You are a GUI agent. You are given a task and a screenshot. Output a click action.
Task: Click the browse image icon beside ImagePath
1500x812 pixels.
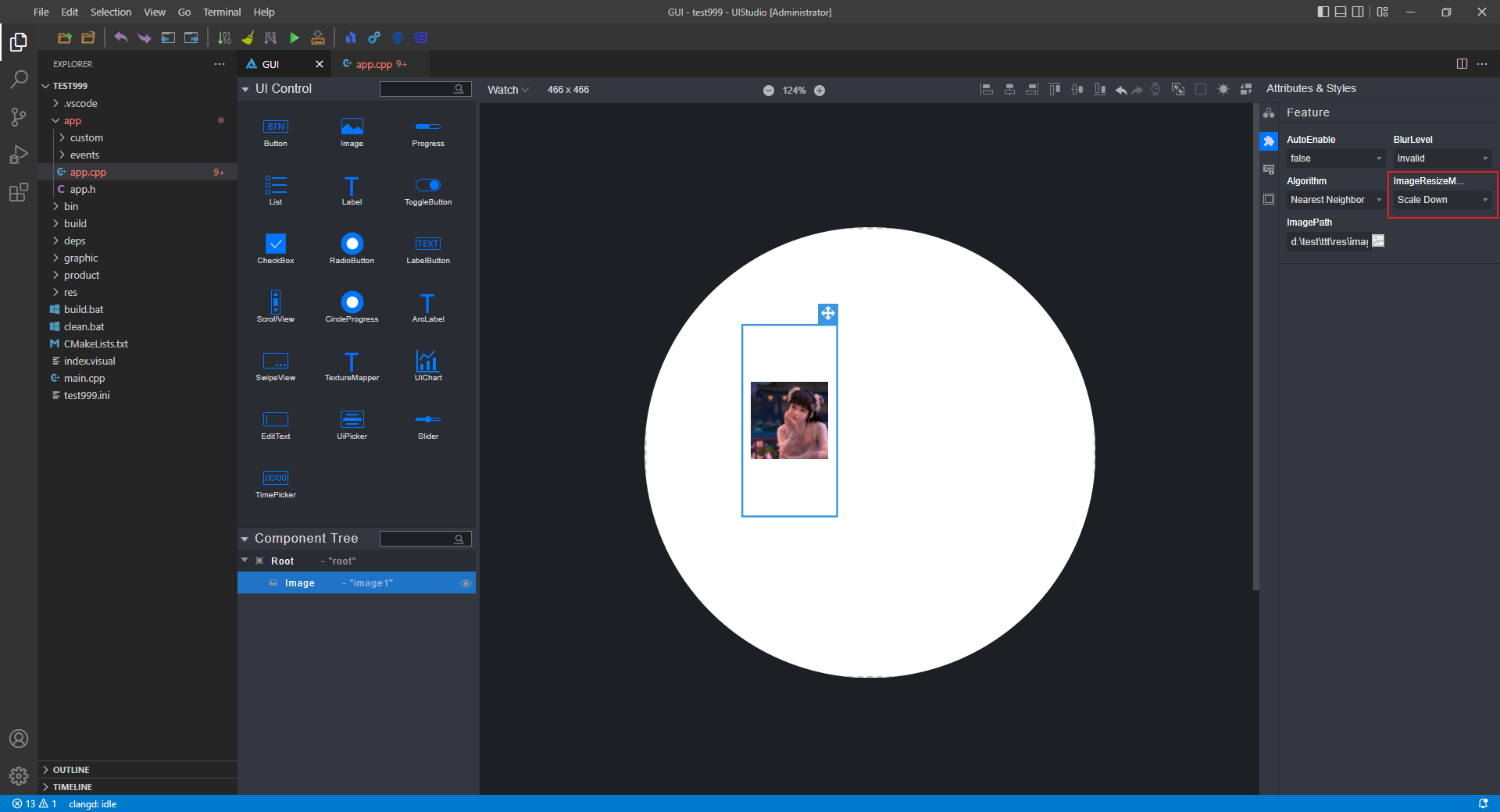coord(1378,241)
